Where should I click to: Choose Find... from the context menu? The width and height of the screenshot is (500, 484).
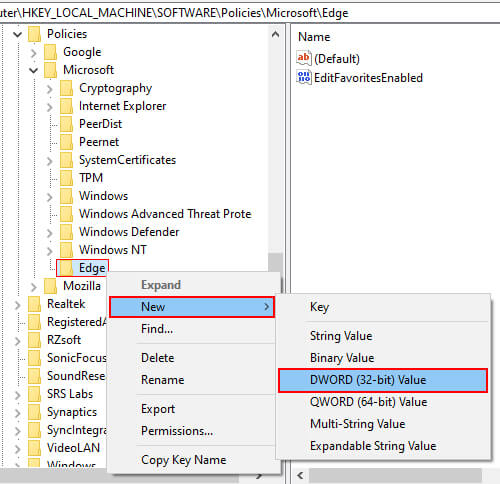coord(192,329)
